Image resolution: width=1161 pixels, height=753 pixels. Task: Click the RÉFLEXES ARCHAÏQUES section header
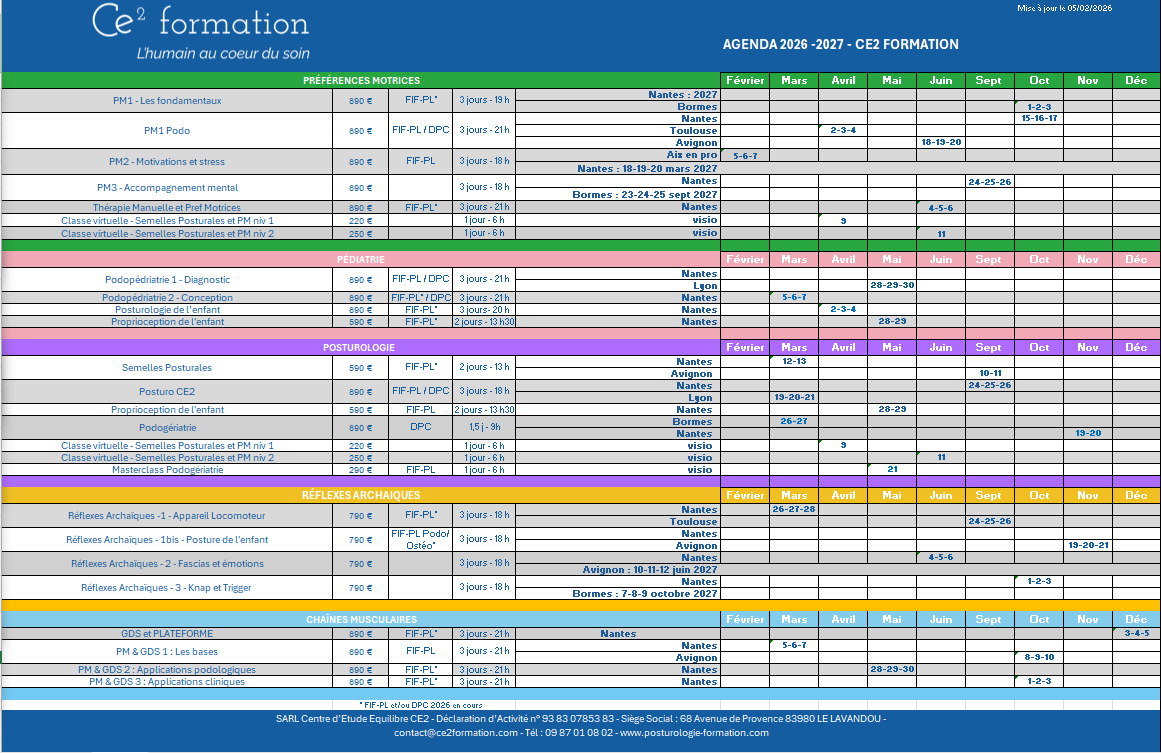click(361, 495)
